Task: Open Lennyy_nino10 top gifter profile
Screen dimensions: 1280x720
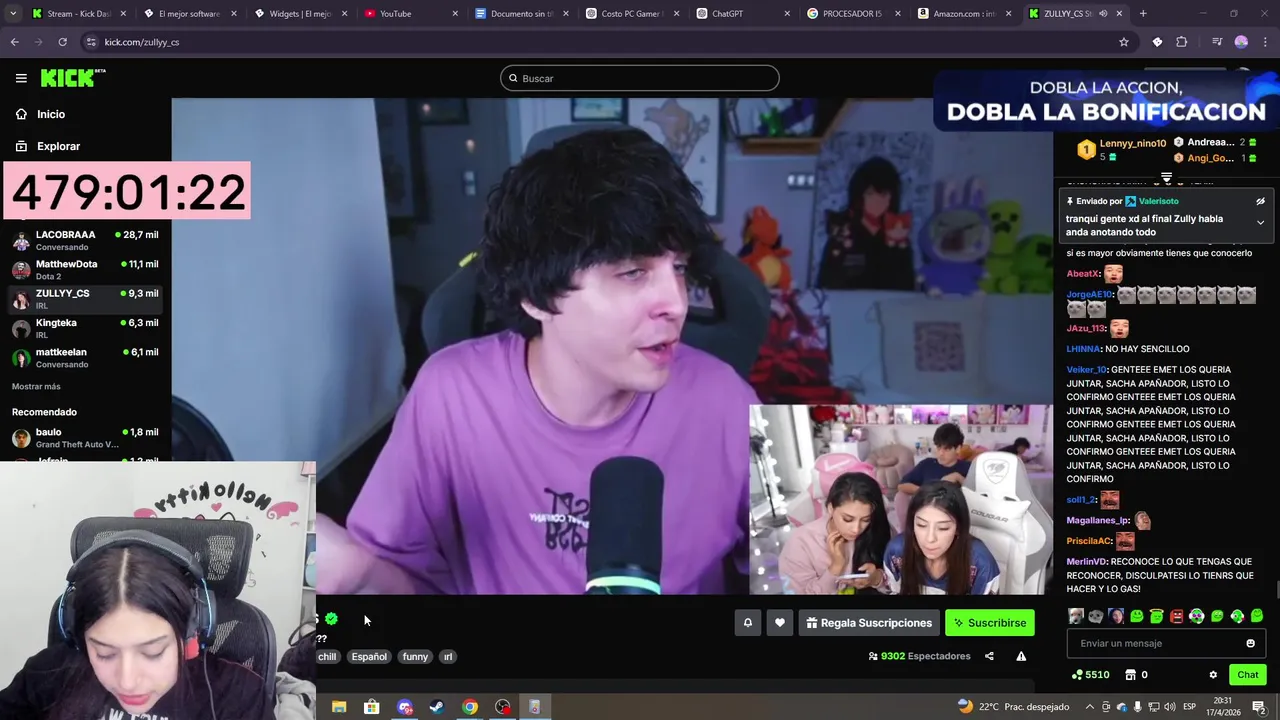Action: pos(1132,143)
